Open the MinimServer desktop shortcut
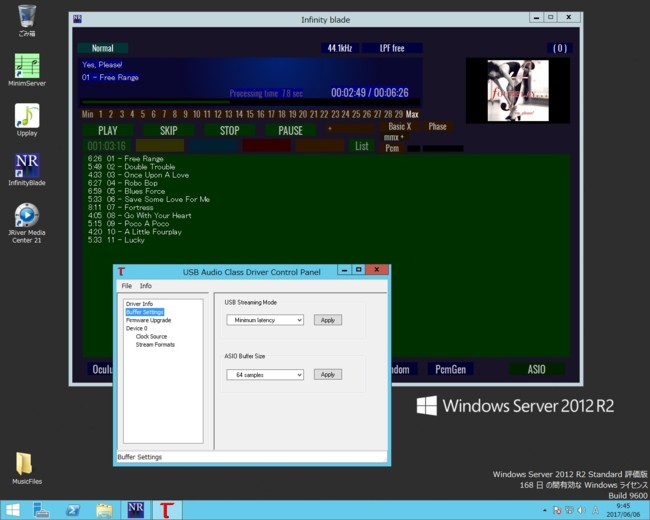Viewport: 650px width, 520px height. pyautogui.click(x=27, y=70)
